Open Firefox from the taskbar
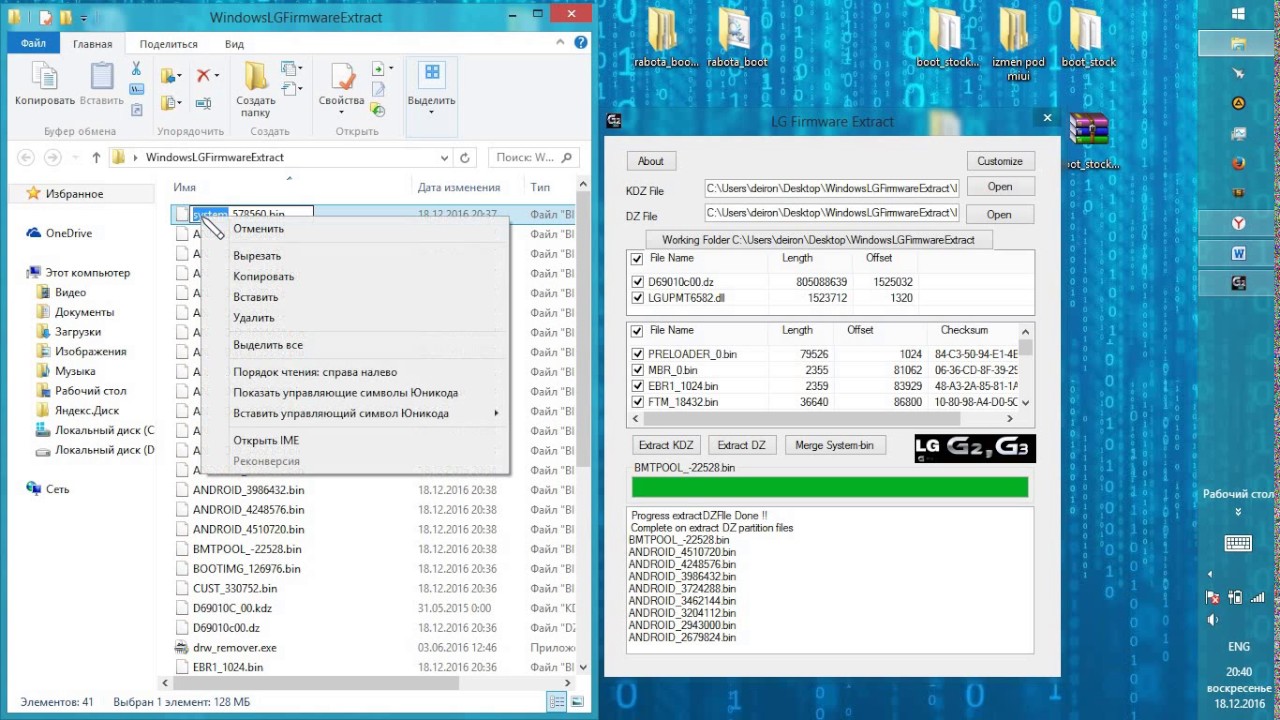The height and width of the screenshot is (720, 1280). [1238, 163]
